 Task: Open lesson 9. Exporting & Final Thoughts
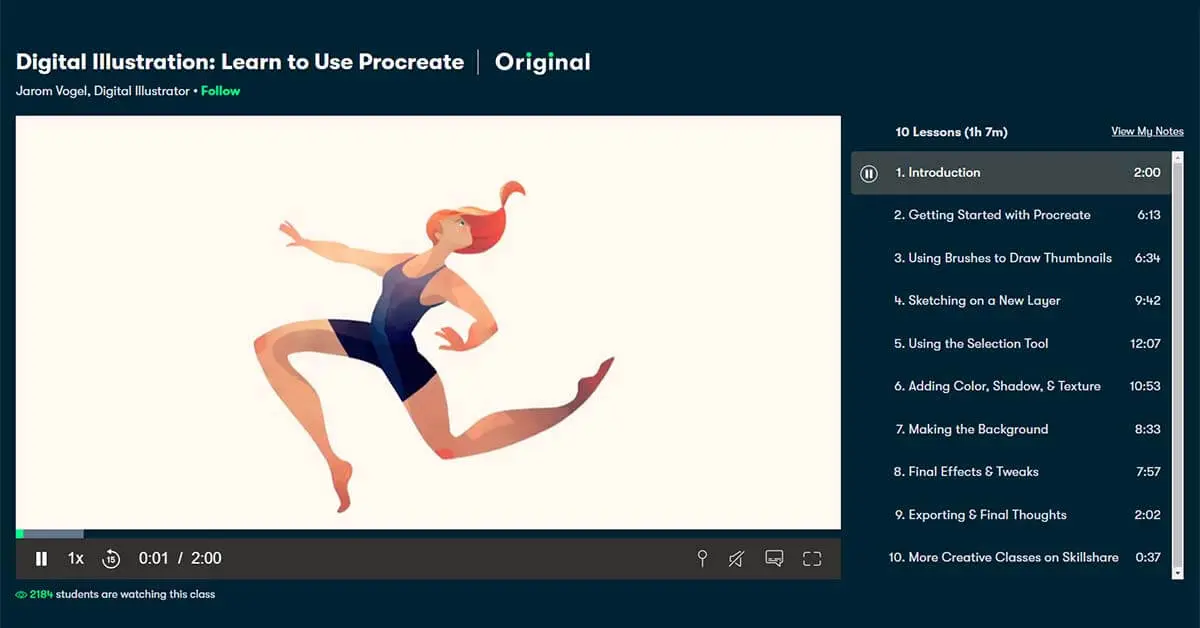tap(1010, 515)
